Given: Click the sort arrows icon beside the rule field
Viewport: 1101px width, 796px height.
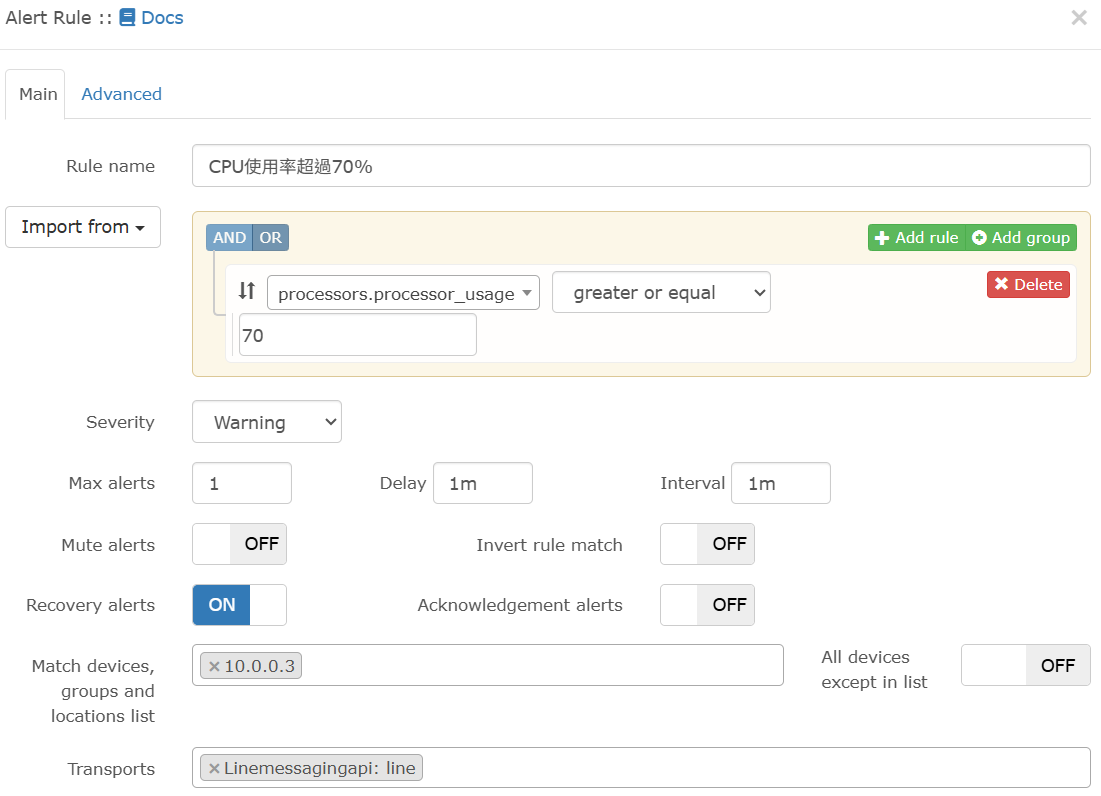Looking at the screenshot, I should click(247, 292).
